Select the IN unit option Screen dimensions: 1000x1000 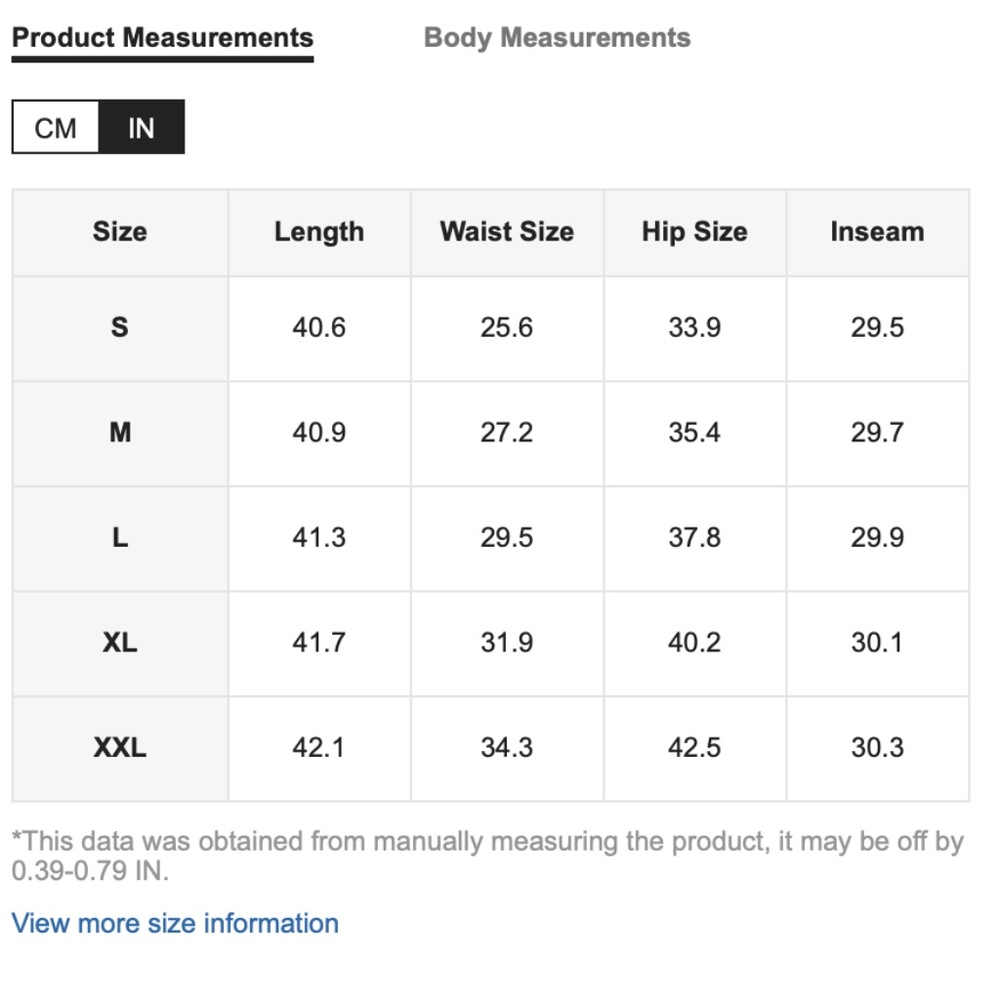141,128
